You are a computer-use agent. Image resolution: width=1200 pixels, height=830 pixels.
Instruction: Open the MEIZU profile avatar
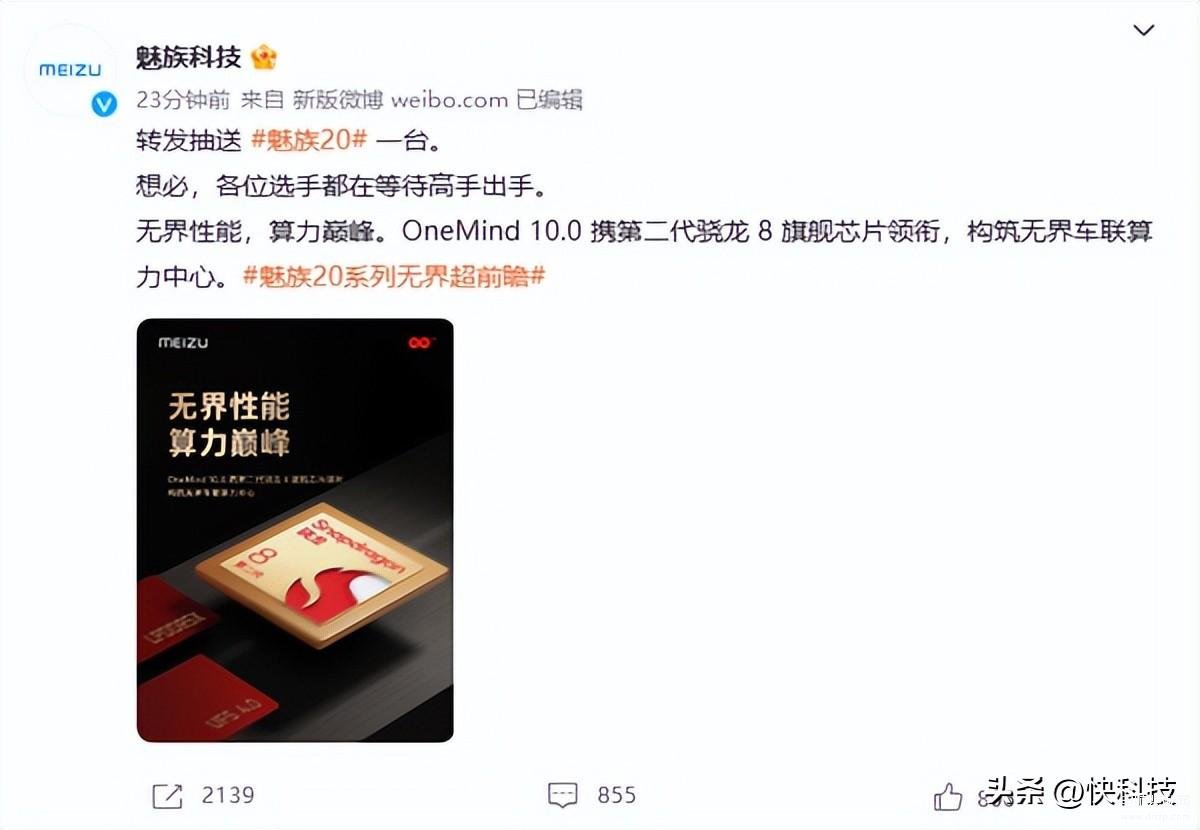pos(70,72)
